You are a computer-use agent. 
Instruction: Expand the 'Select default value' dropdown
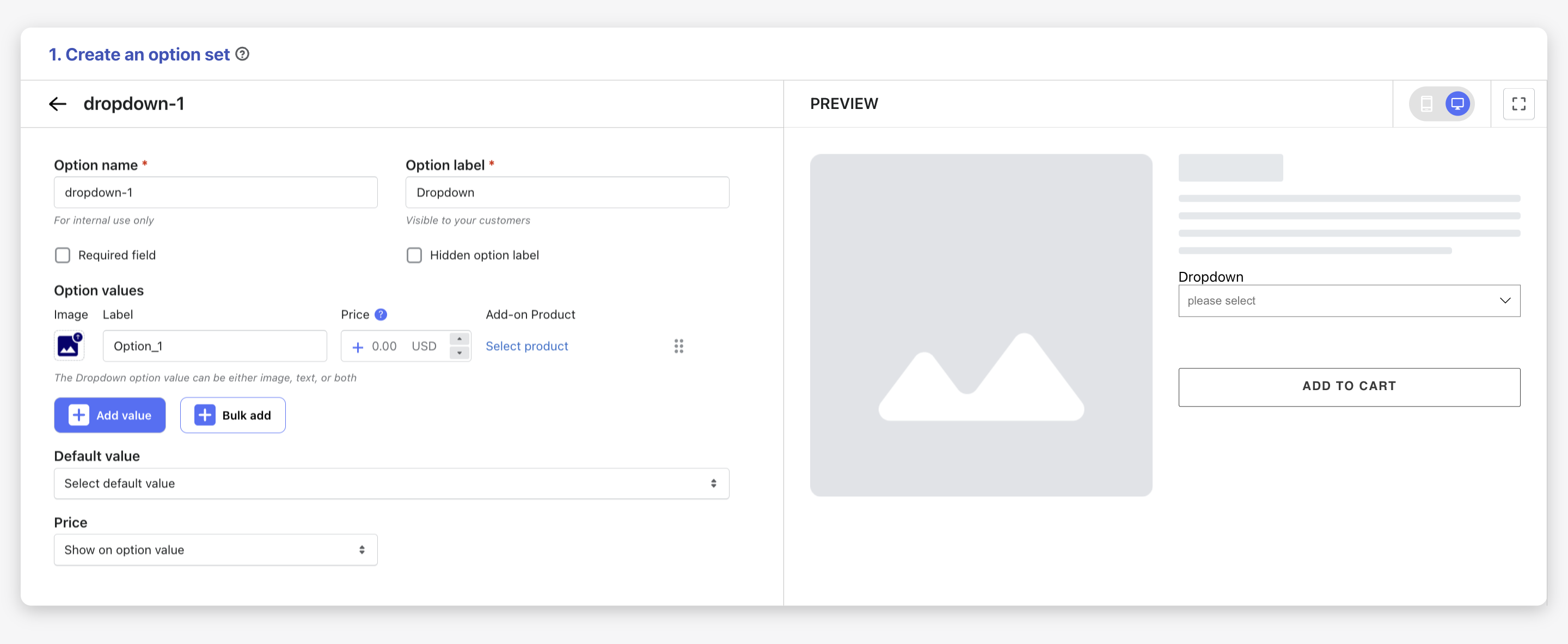(x=391, y=483)
